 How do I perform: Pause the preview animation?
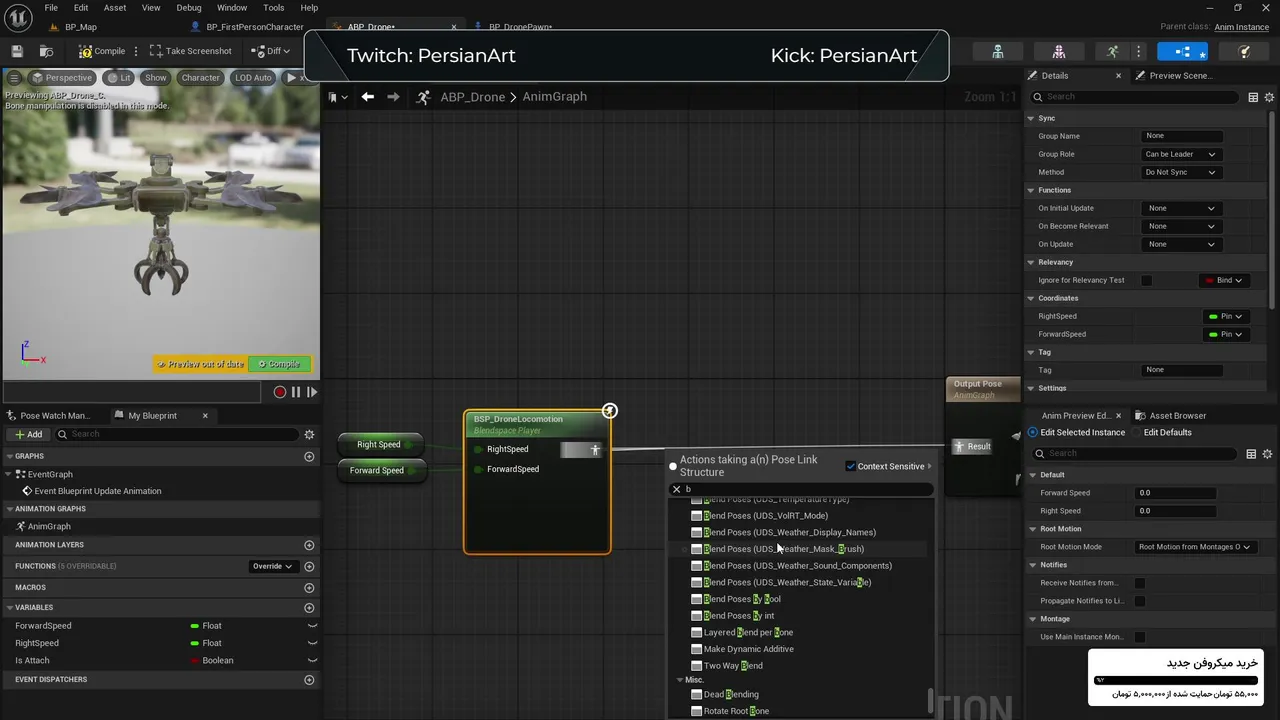296,392
